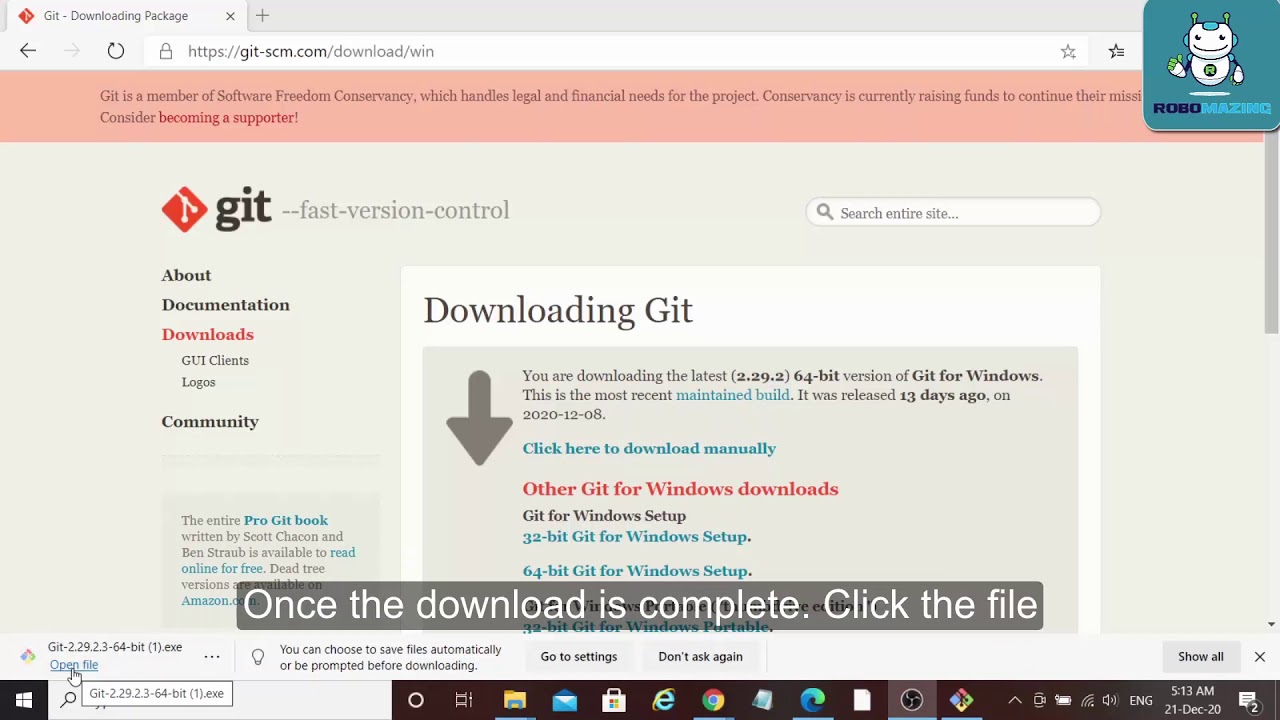
Task: Open the Wi-Fi network tray icon
Action: (1087, 700)
